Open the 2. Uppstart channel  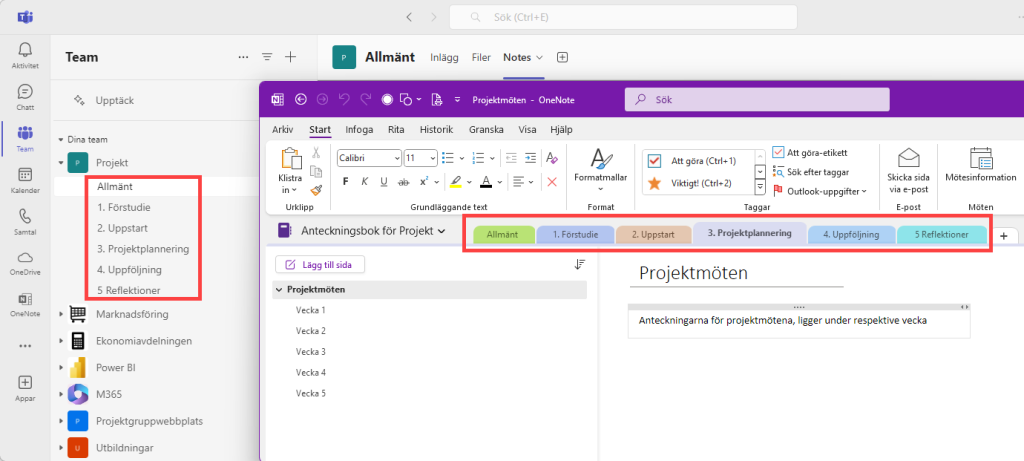click(x=122, y=229)
